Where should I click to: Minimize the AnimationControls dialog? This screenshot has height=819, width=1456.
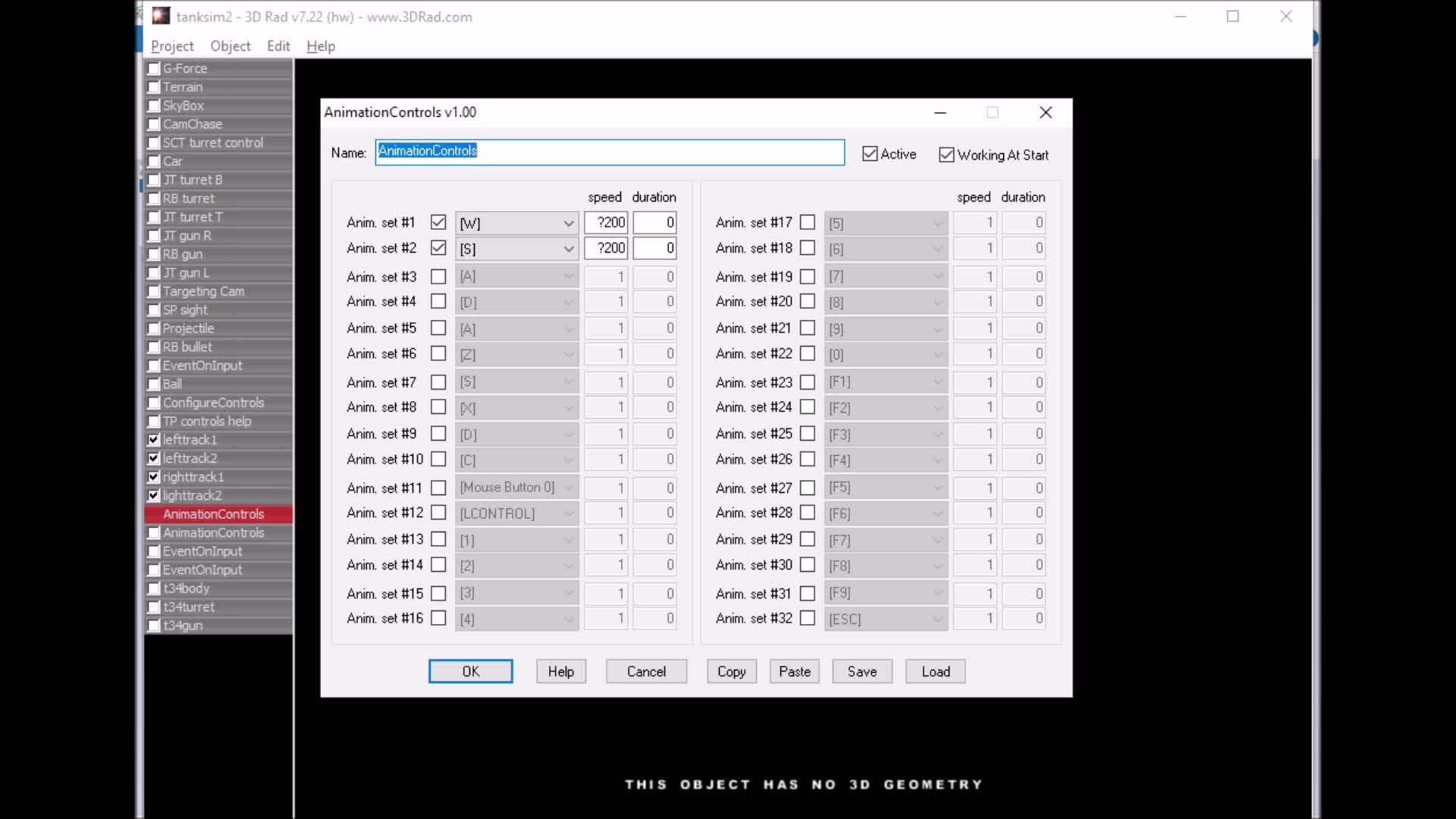(x=940, y=112)
